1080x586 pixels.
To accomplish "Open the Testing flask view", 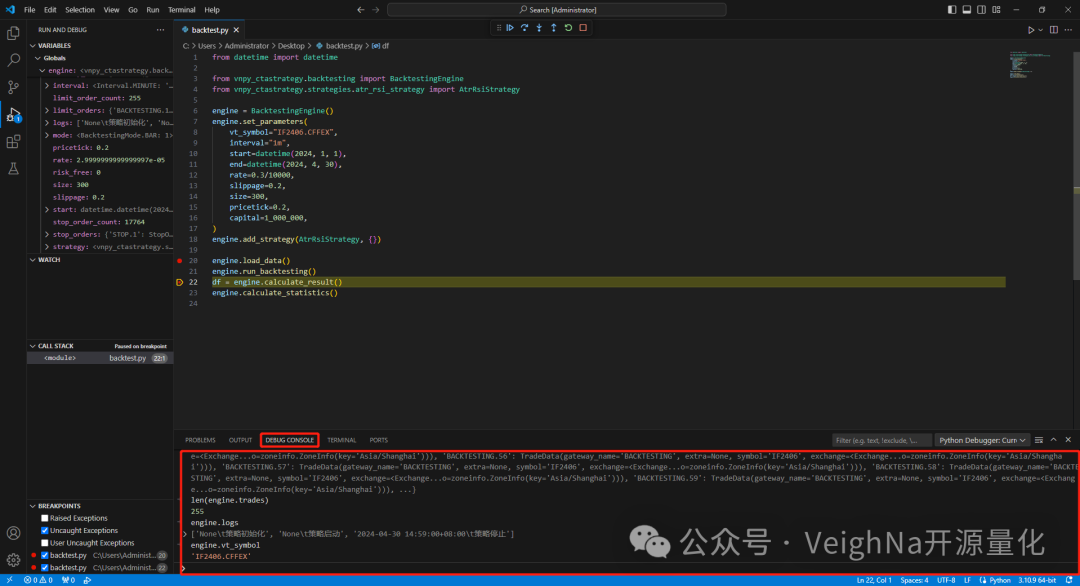I will 13,169.
